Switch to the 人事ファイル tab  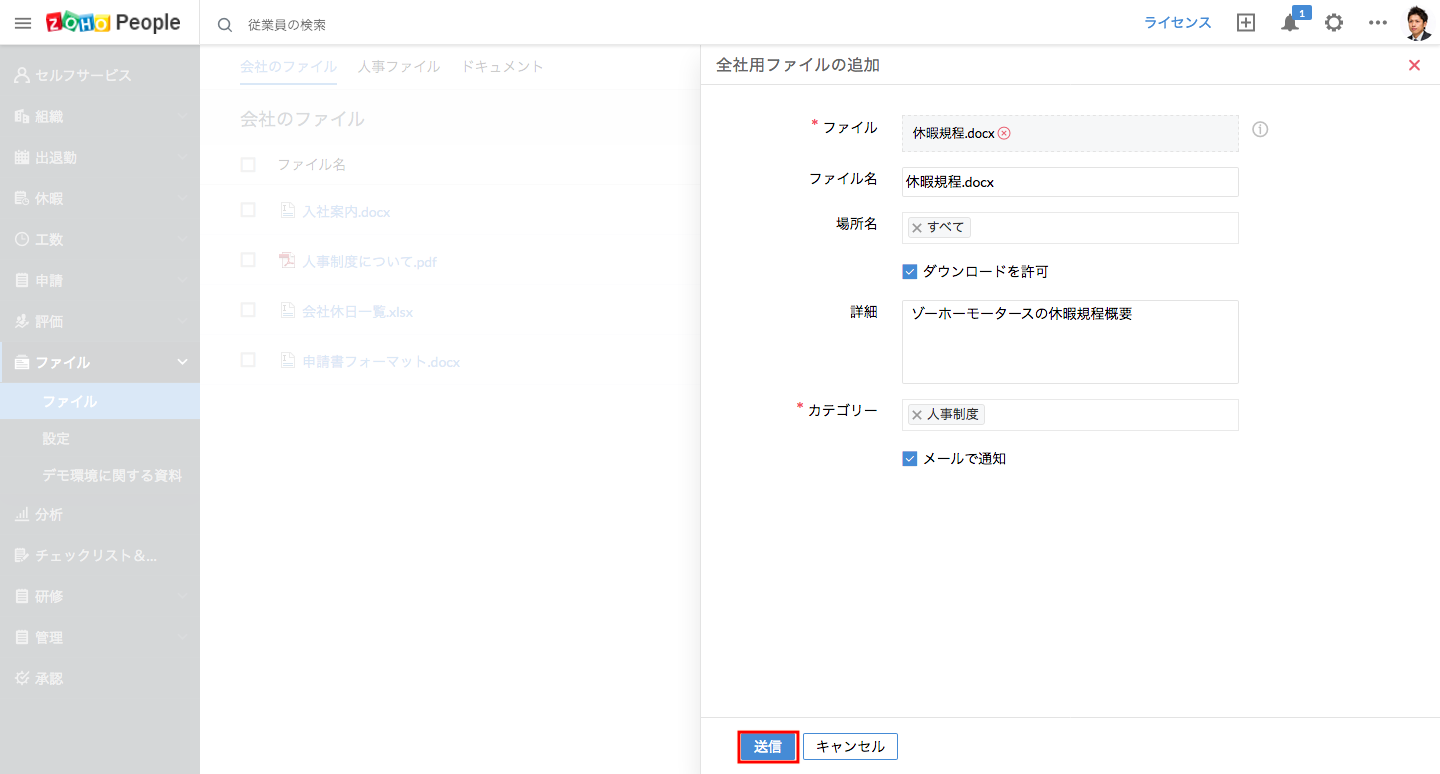[x=398, y=67]
